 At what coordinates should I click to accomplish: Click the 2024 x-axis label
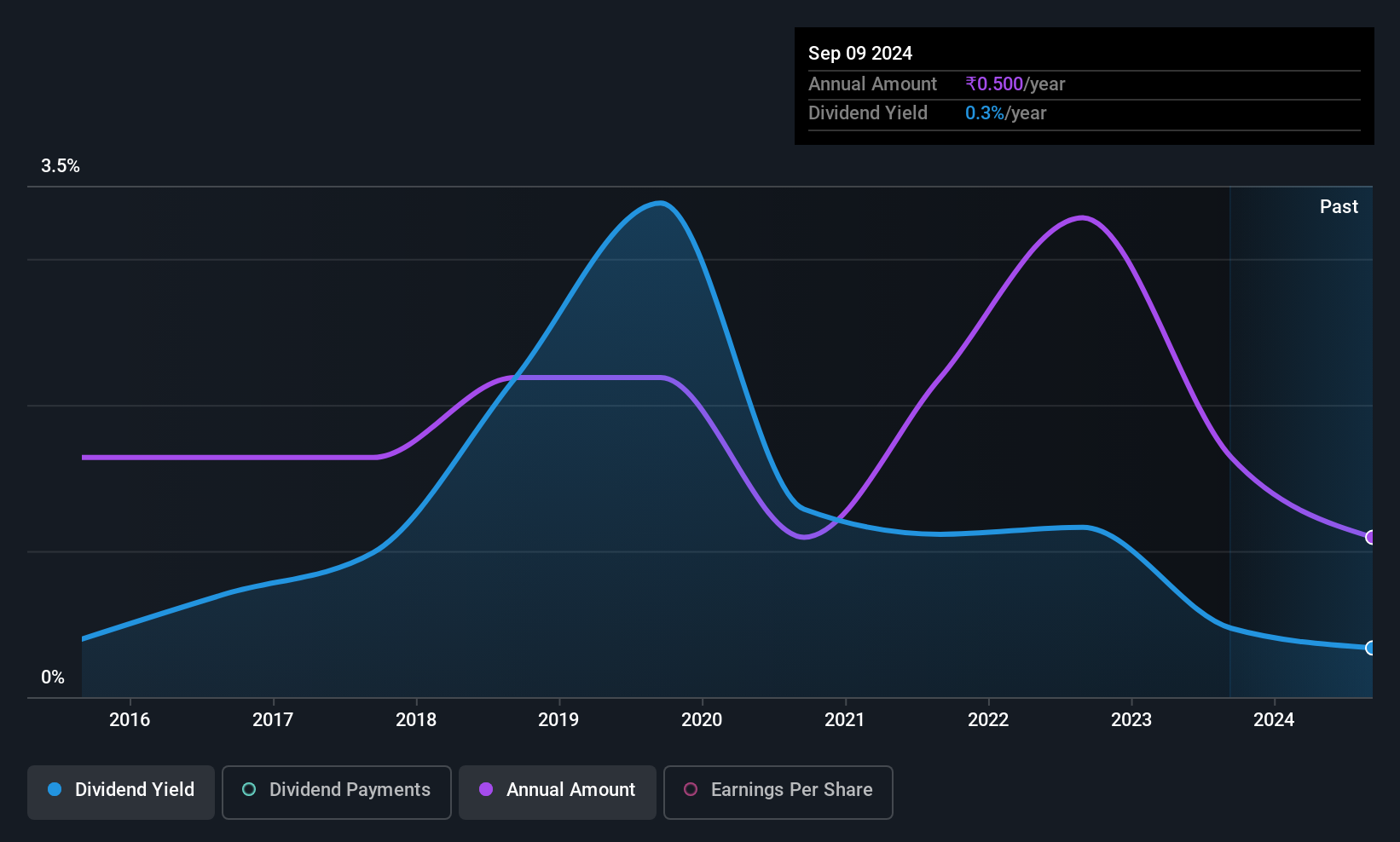[x=1274, y=720]
